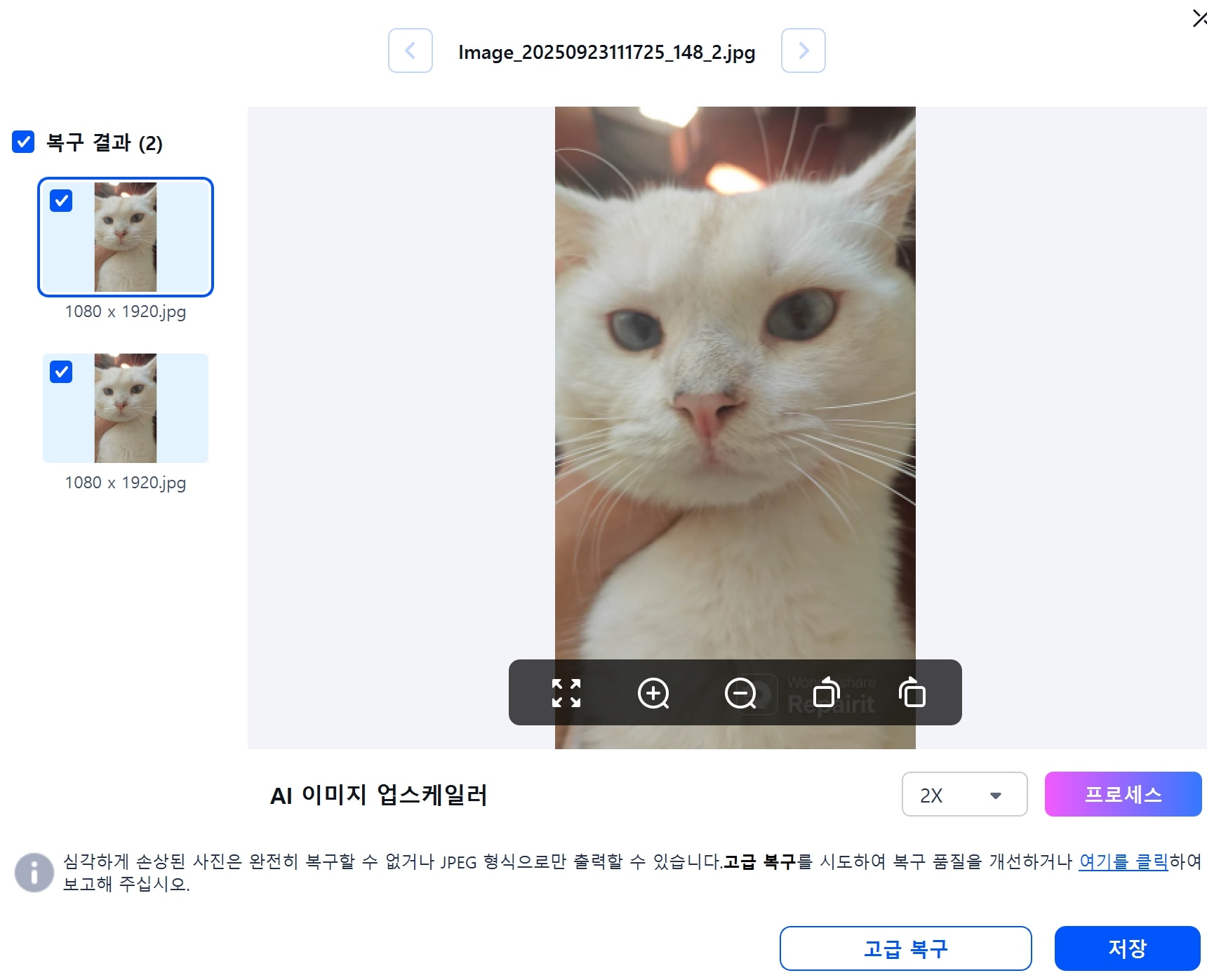This screenshot has width=1207, height=980.
Task: Click the large cat preview image
Action: coord(735,386)
